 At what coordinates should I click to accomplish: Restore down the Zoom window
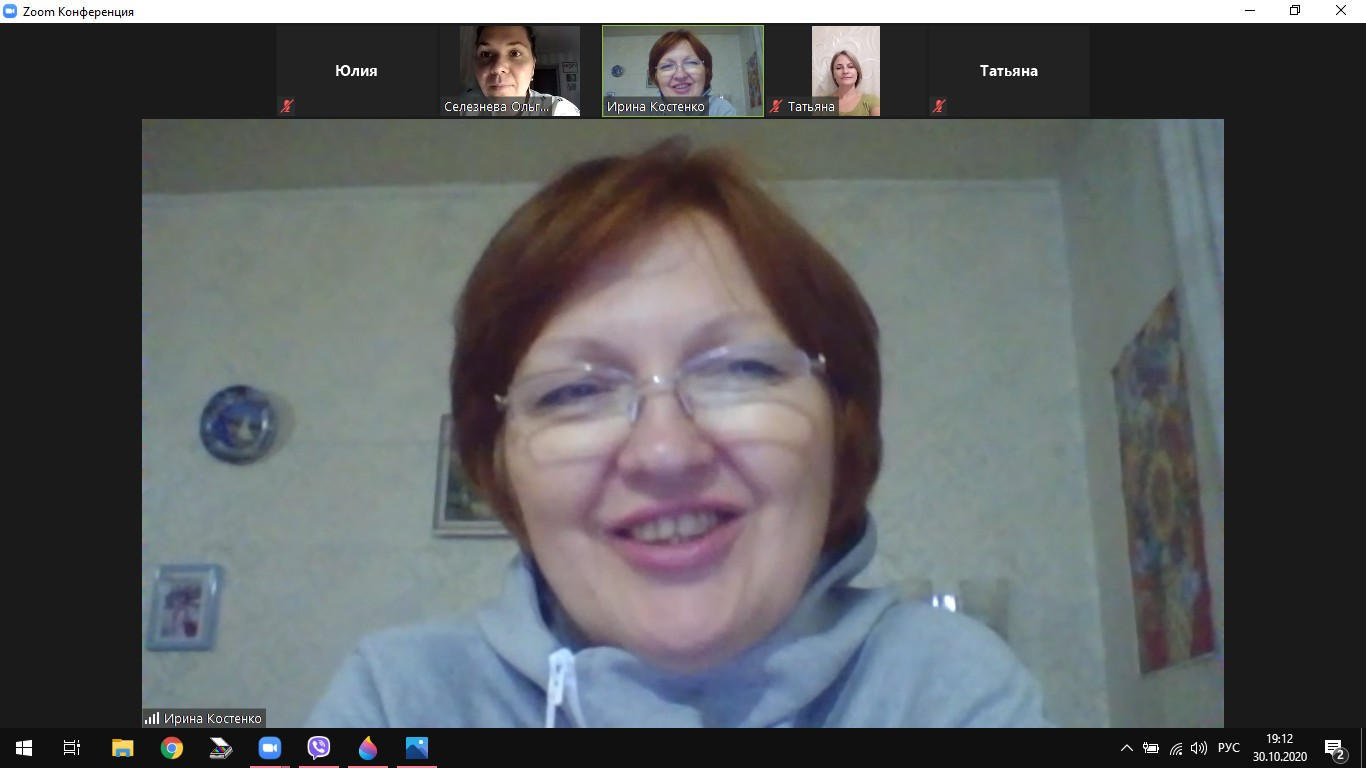point(1295,11)
